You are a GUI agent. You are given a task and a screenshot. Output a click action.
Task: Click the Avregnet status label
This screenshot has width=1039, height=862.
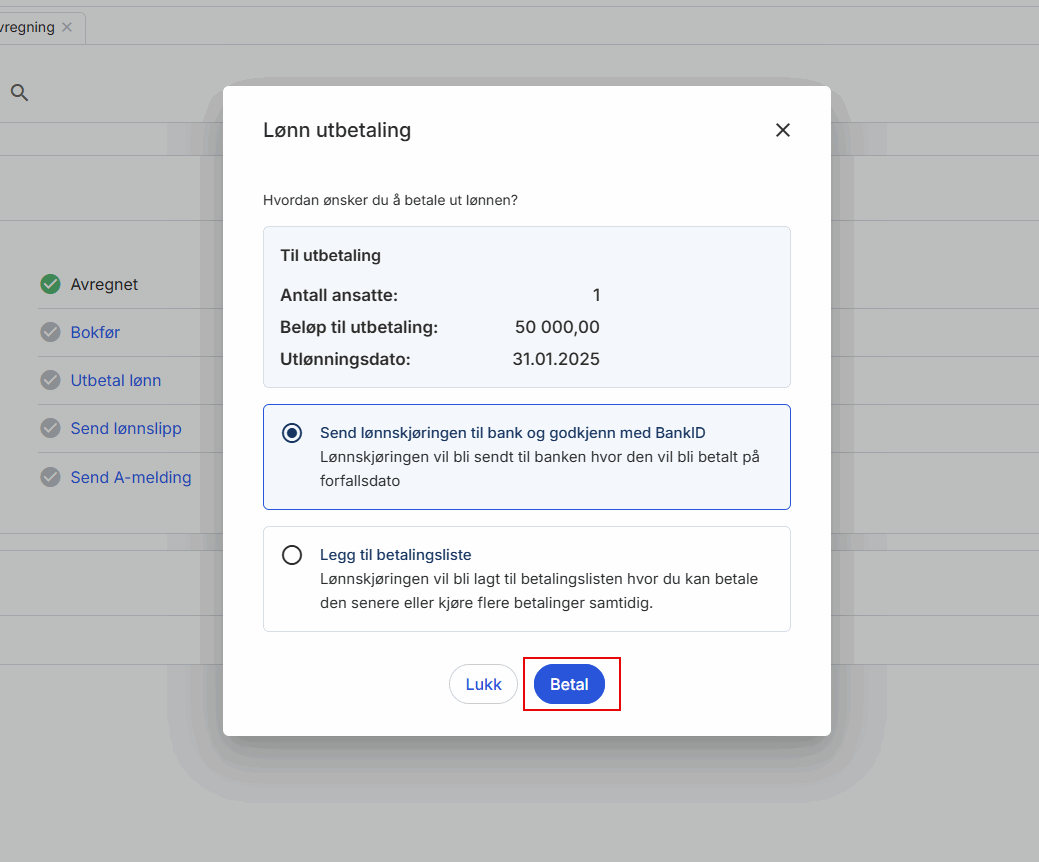104,284
